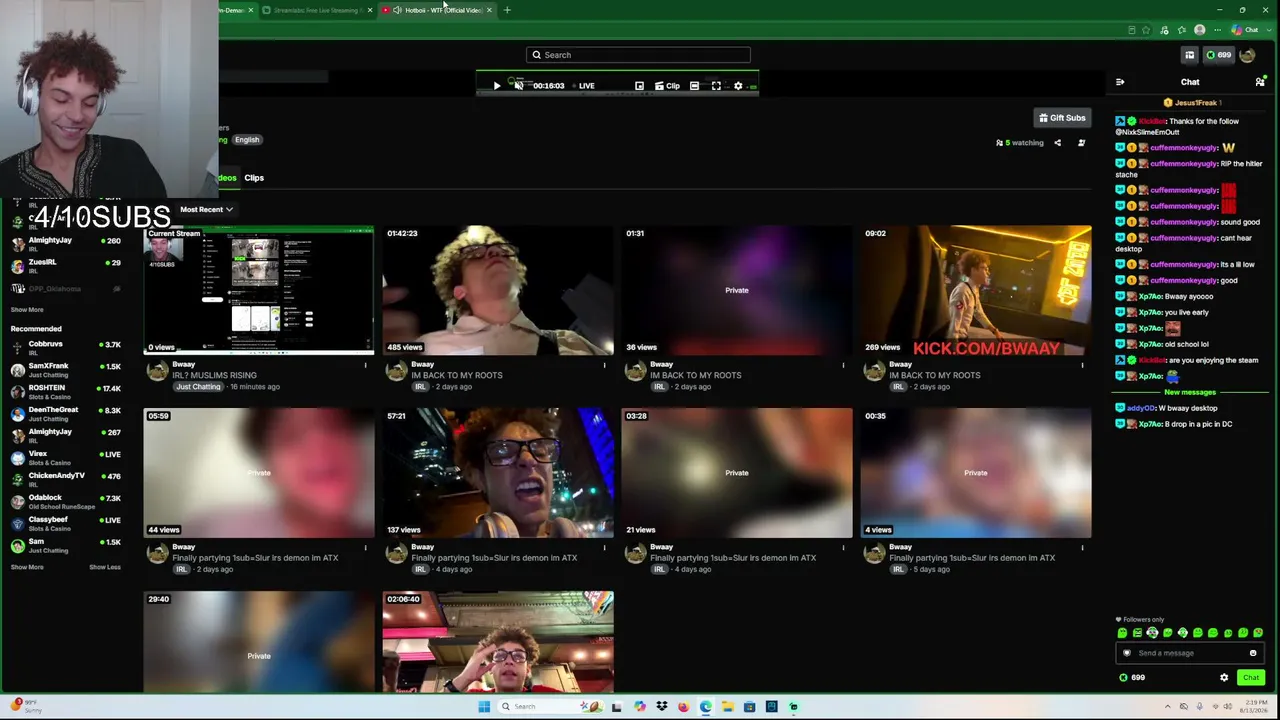Screen dimensions: 1280x720
Task: Switch to the Hotboii WTF browser tab
Action: [436, 10]
